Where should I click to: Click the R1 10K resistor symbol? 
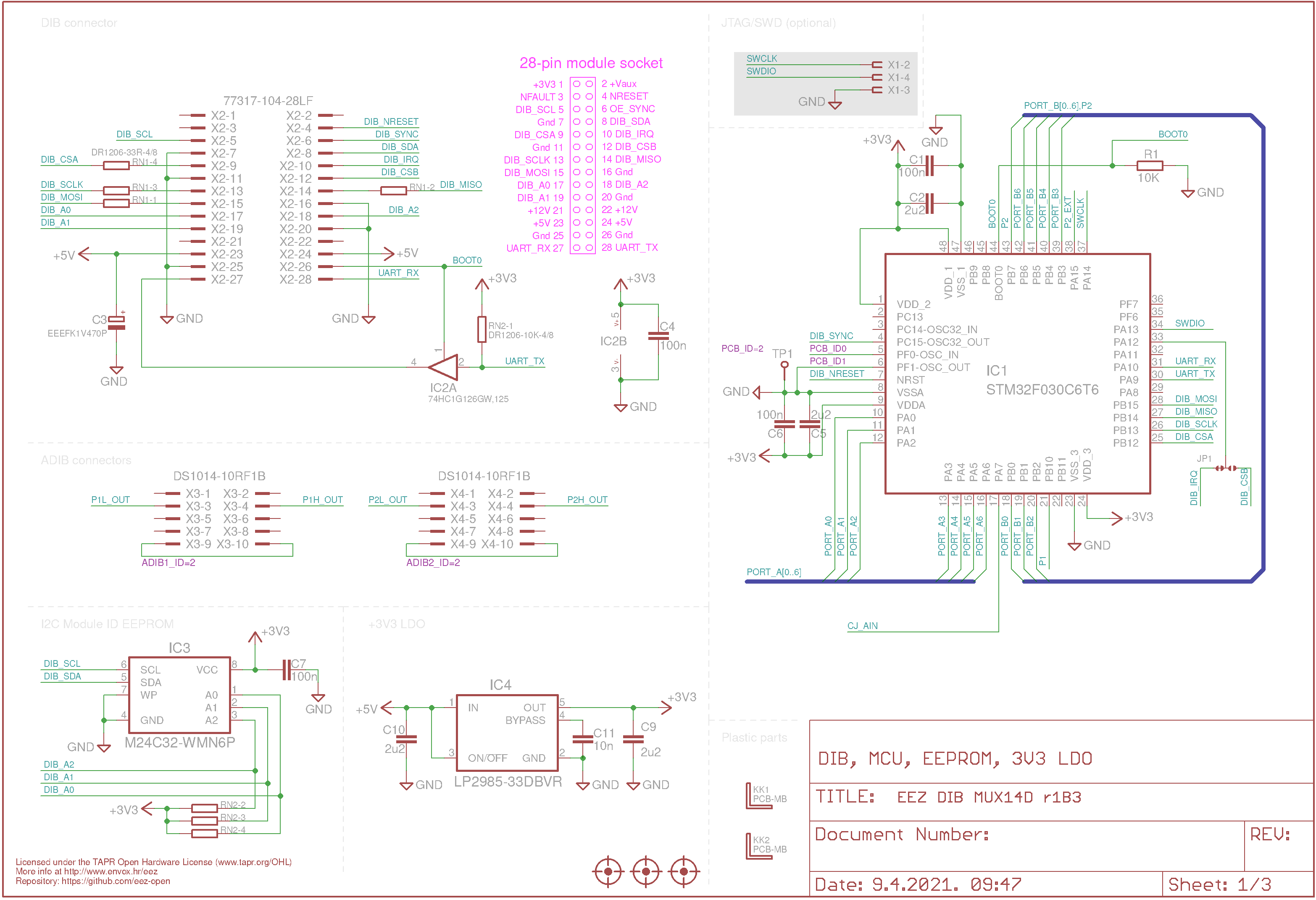1150,166
